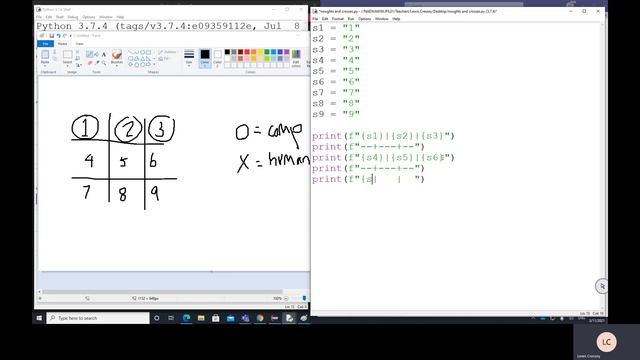This screenshot has width=640, height=360.
Task: Click the line print(f"{s4}|{s5}|{s6}")
Action: pos(383,158)
